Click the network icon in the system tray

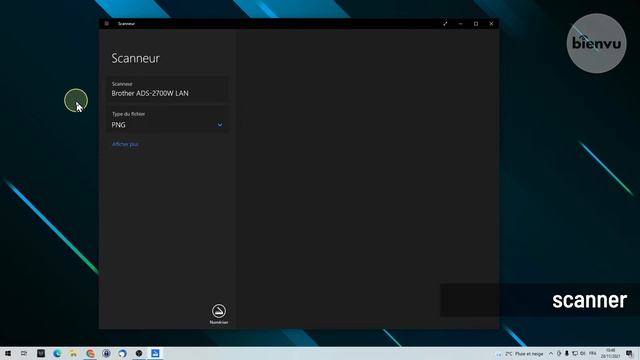pos(575,353)
